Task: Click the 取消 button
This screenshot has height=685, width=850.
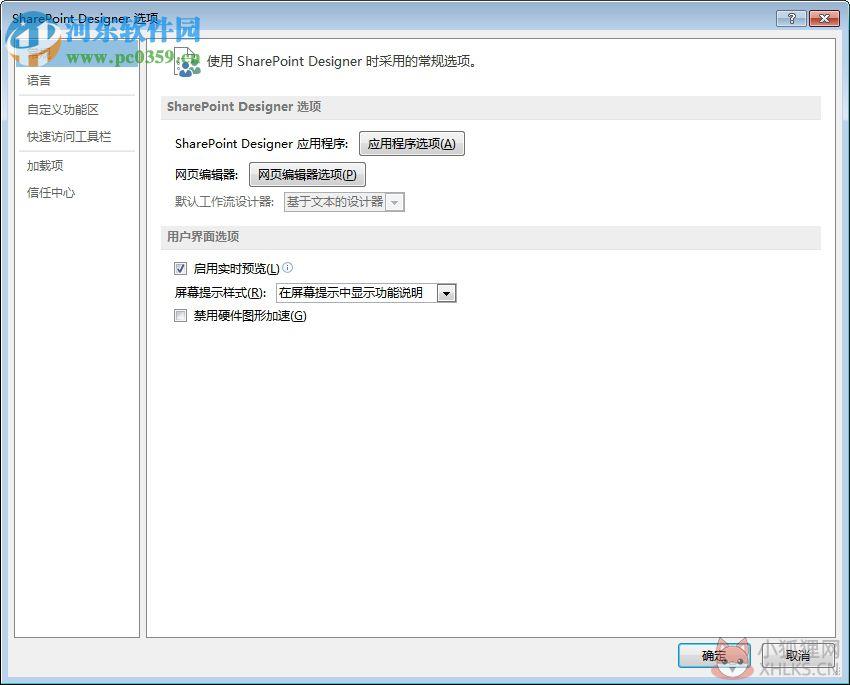Action: tap(798, 656)
